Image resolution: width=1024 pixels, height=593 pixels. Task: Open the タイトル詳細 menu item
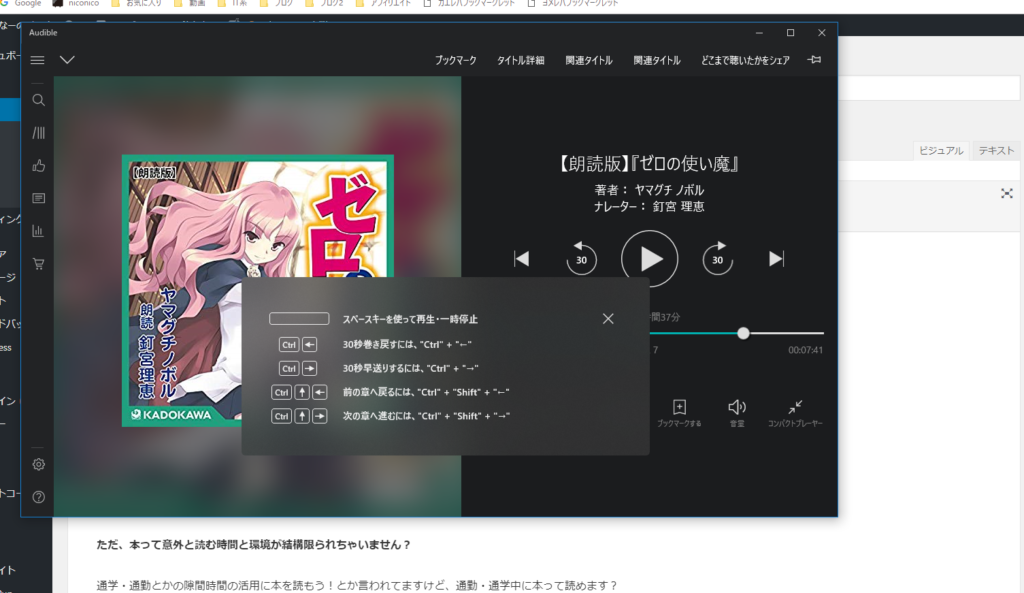click(x=520, y=60)
